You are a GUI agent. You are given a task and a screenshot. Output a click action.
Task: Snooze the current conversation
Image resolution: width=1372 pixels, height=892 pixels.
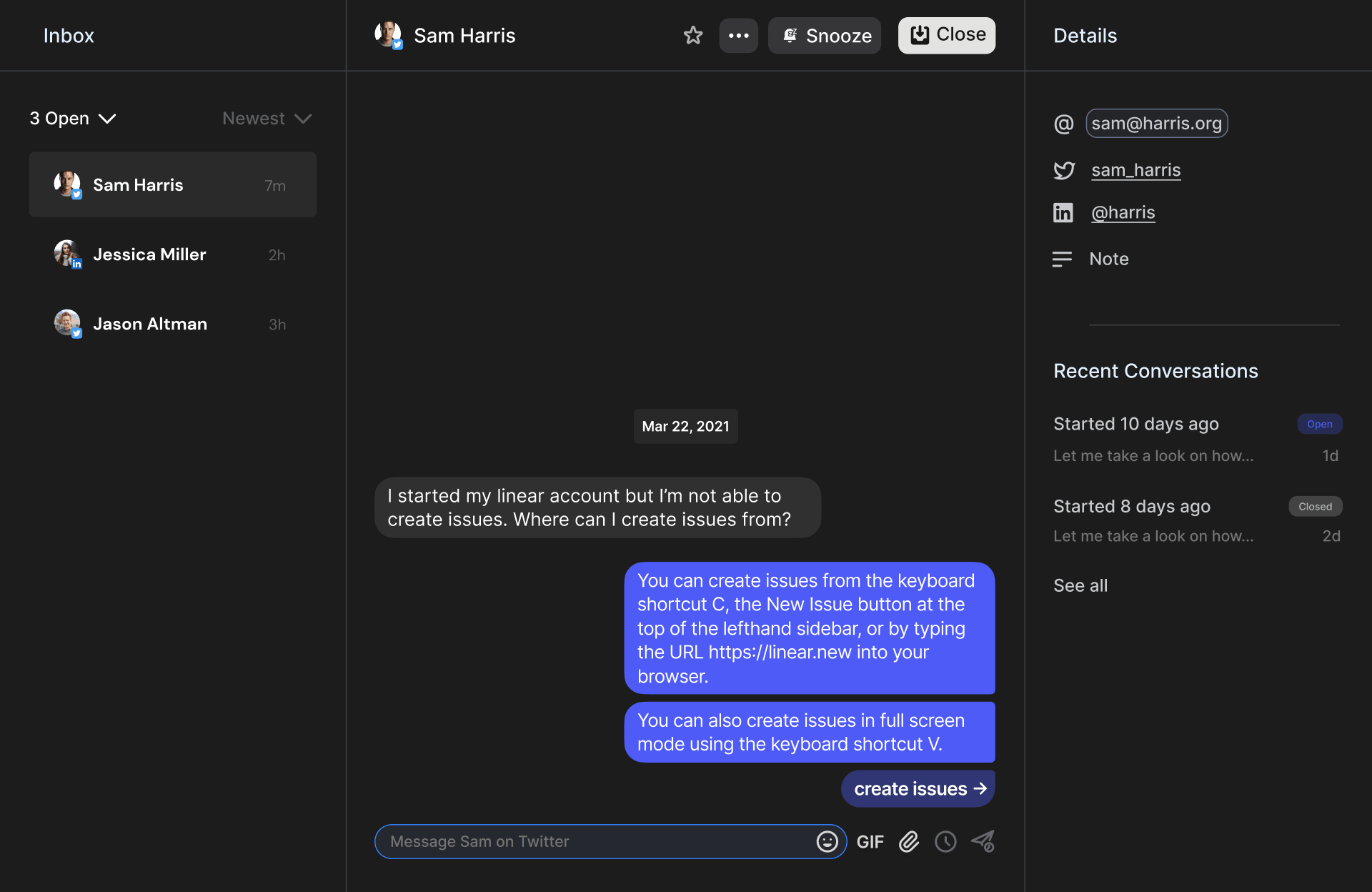pyautogui.click(x=825, y=36)
